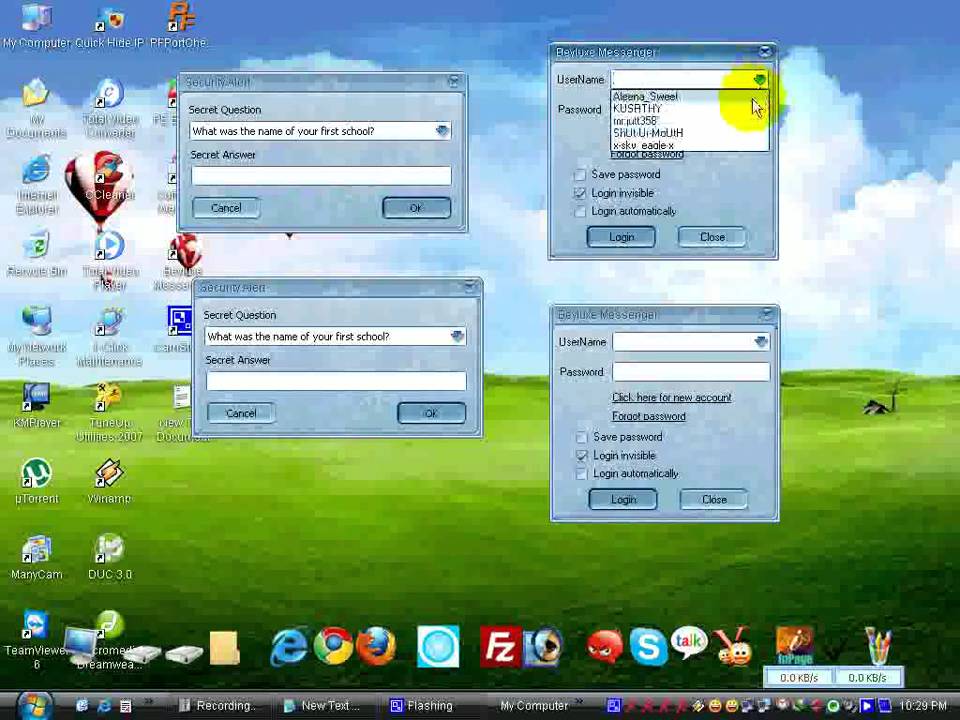960x720 pixels.
Task: Open My Documents desktop icon
Action: [x=36, y=109]
